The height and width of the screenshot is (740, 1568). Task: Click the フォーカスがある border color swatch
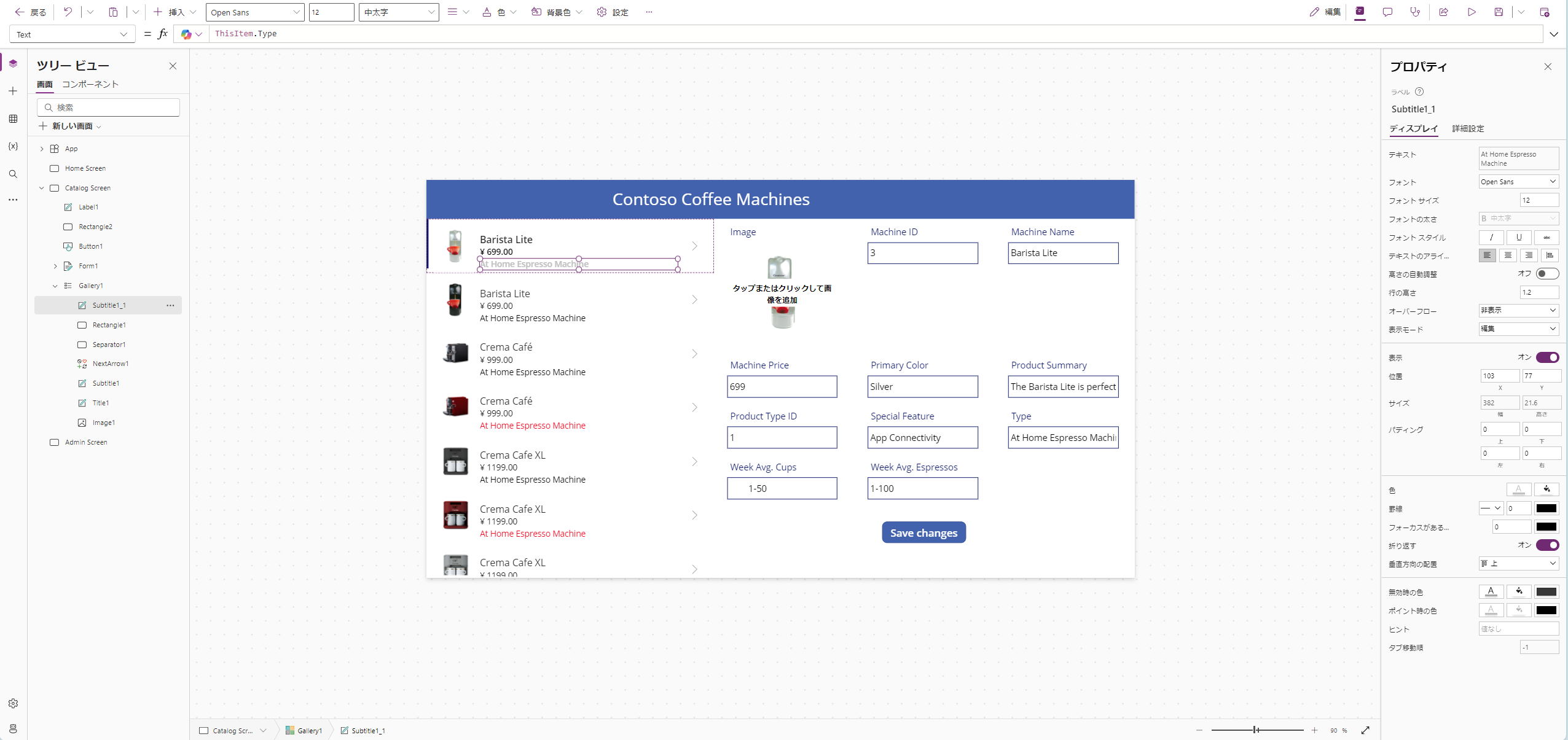tap(1546, 527)
